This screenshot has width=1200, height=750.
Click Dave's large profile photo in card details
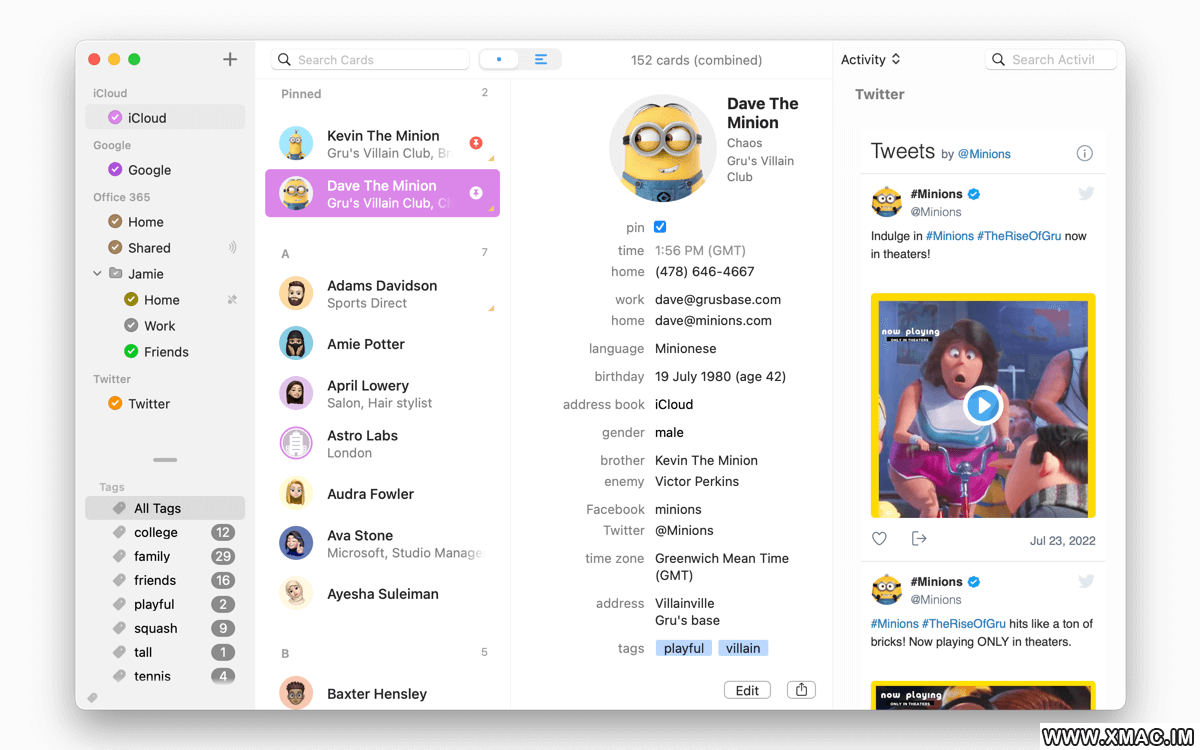(x=662, y=148)
